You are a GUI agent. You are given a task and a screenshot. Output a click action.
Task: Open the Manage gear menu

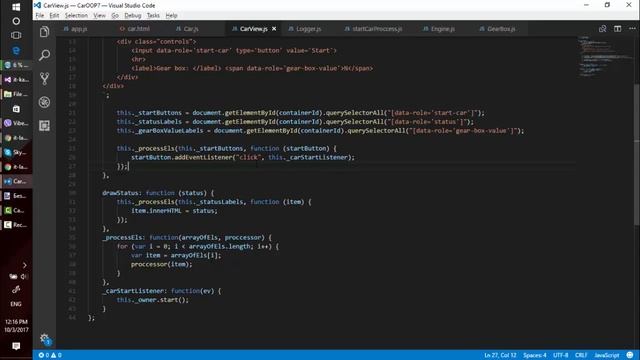(x=44, y=338)
